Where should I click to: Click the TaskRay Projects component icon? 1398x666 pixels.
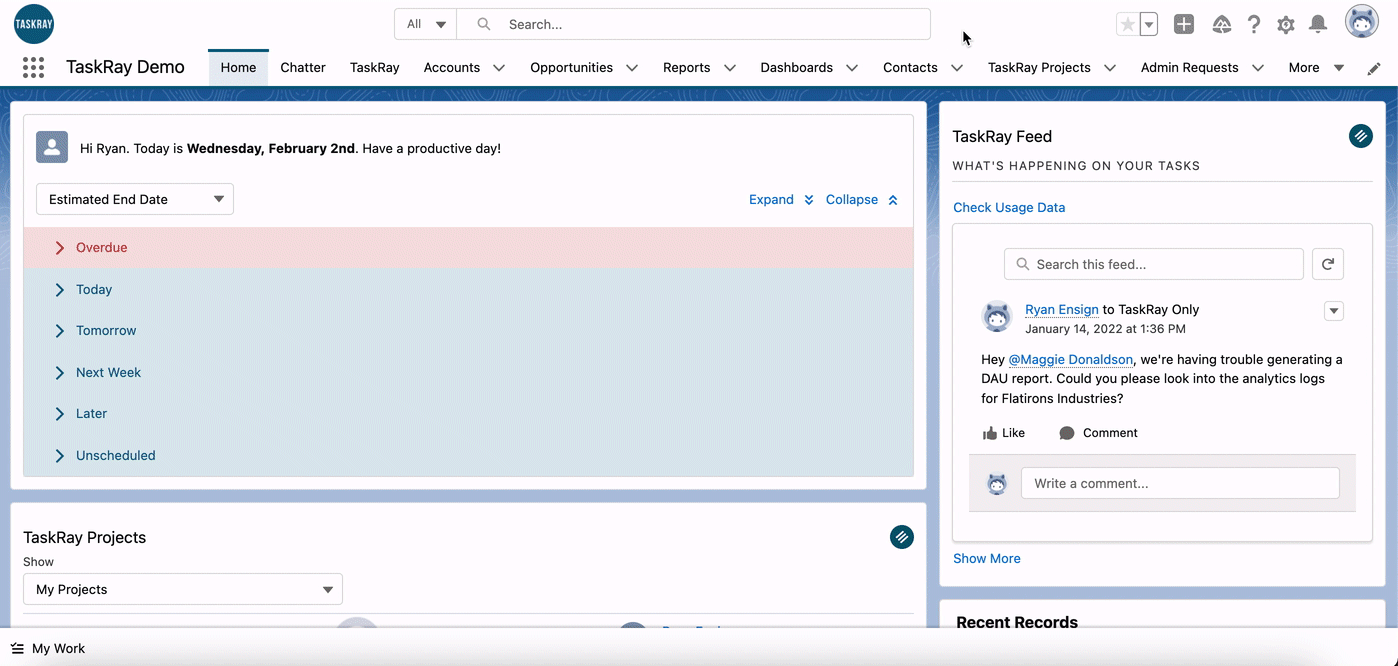click(x=902, y=537)
